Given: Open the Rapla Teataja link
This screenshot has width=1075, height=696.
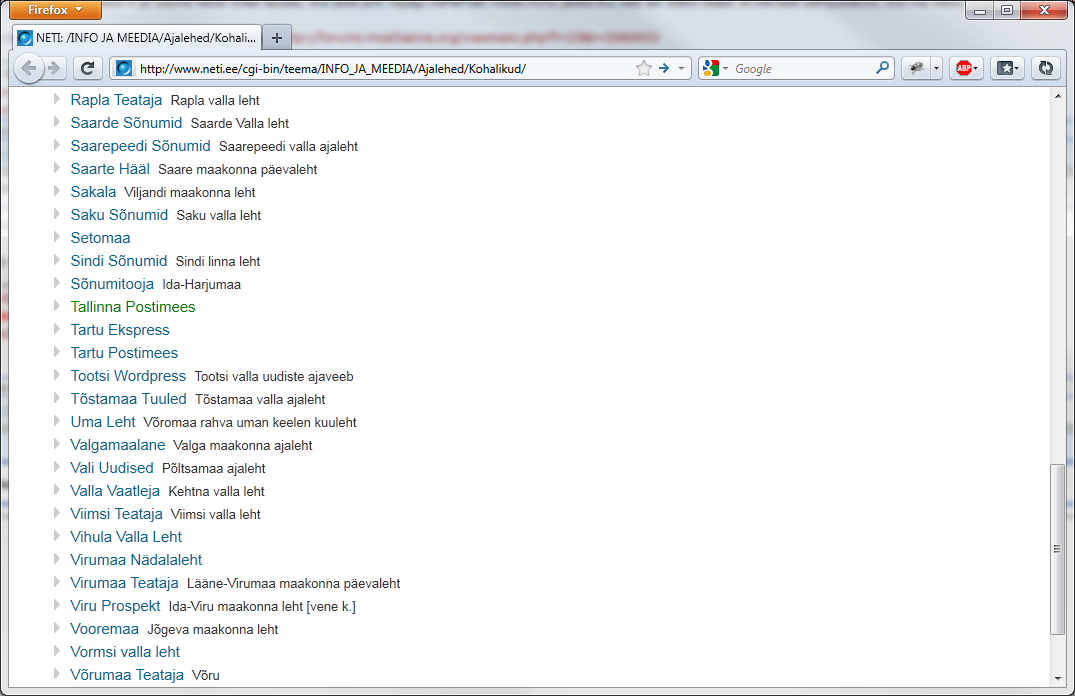Looking at the screenshot, I should [x=117, y=100].
